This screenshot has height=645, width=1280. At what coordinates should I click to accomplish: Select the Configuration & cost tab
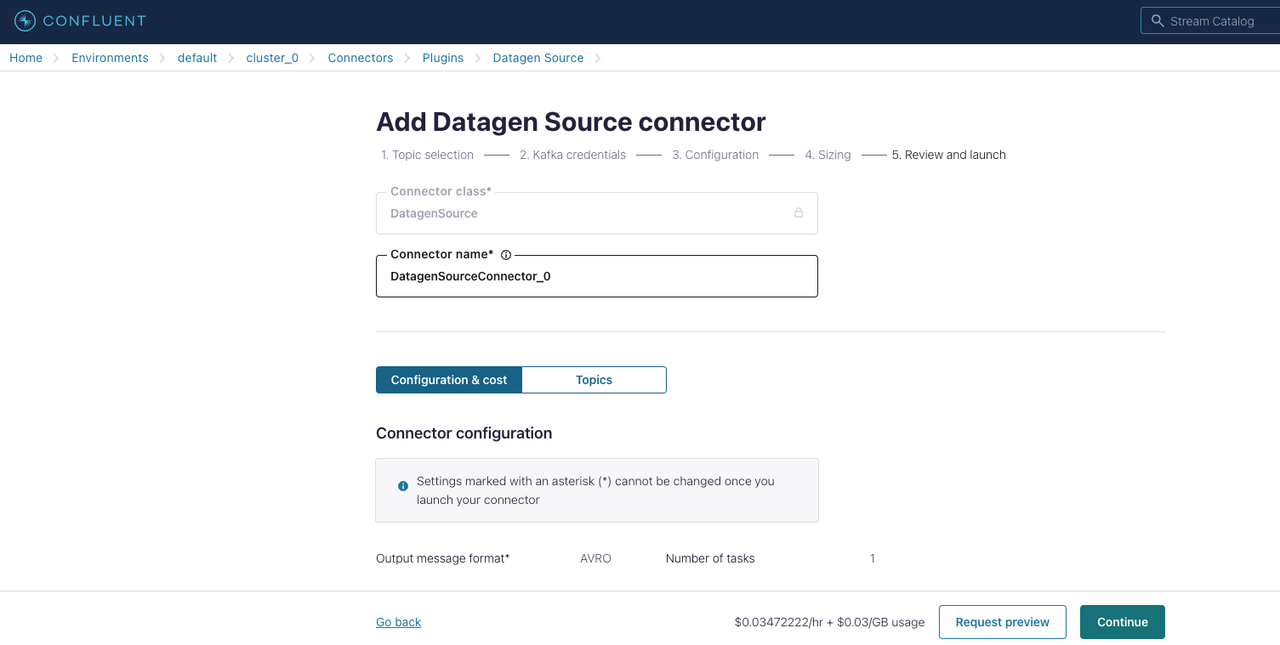pos(449,380)
